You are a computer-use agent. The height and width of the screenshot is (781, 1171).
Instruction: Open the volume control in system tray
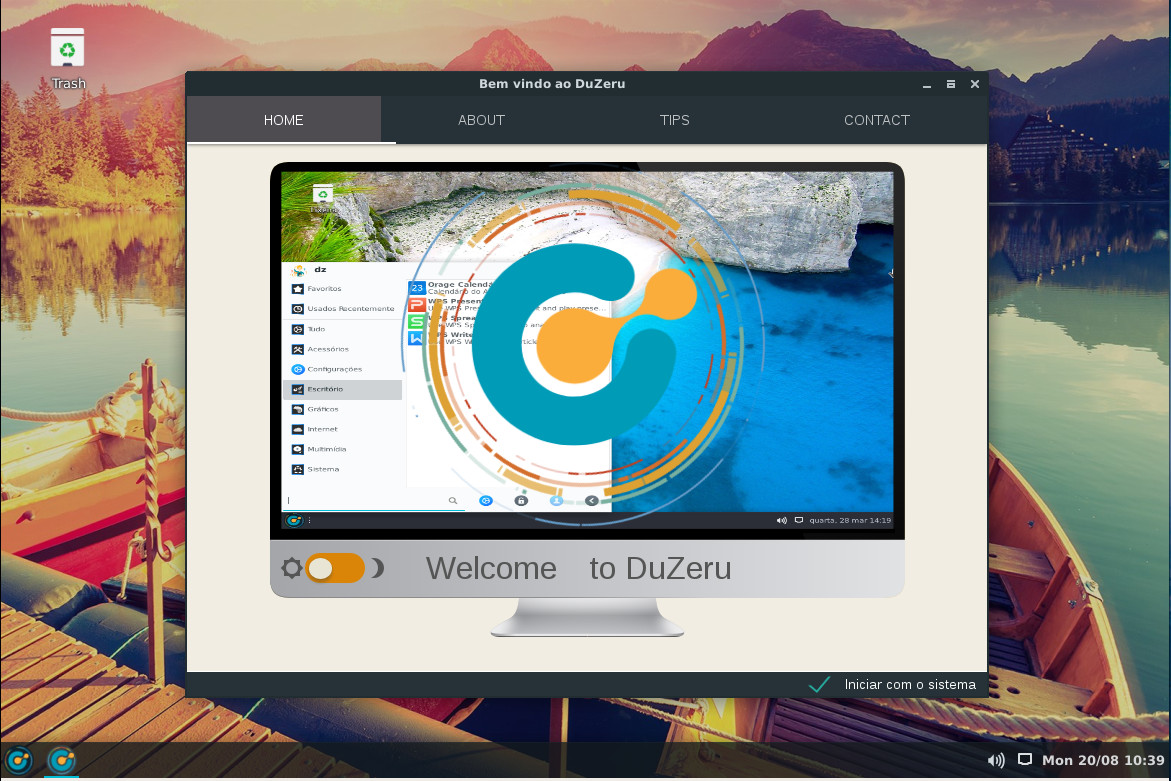[996, 760]
